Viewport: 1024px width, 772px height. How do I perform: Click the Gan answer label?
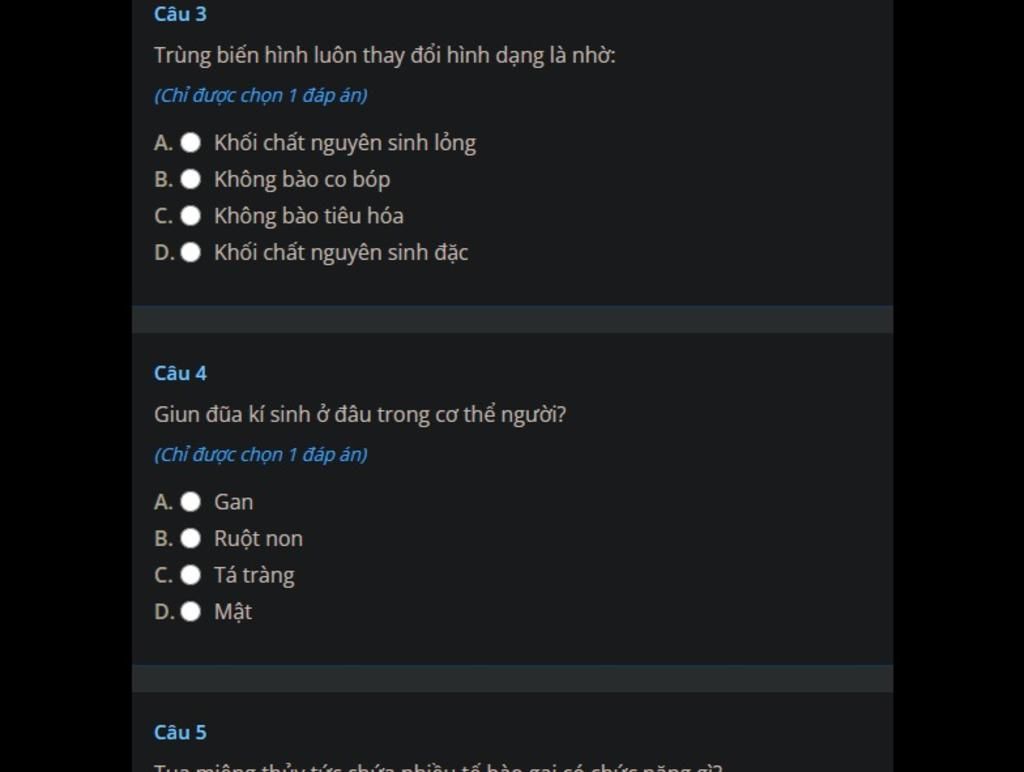coord(233,502)
